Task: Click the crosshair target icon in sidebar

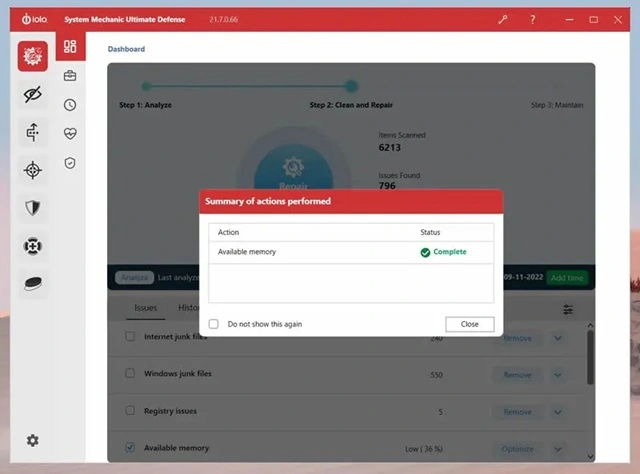Action: (x=33, y=170)
